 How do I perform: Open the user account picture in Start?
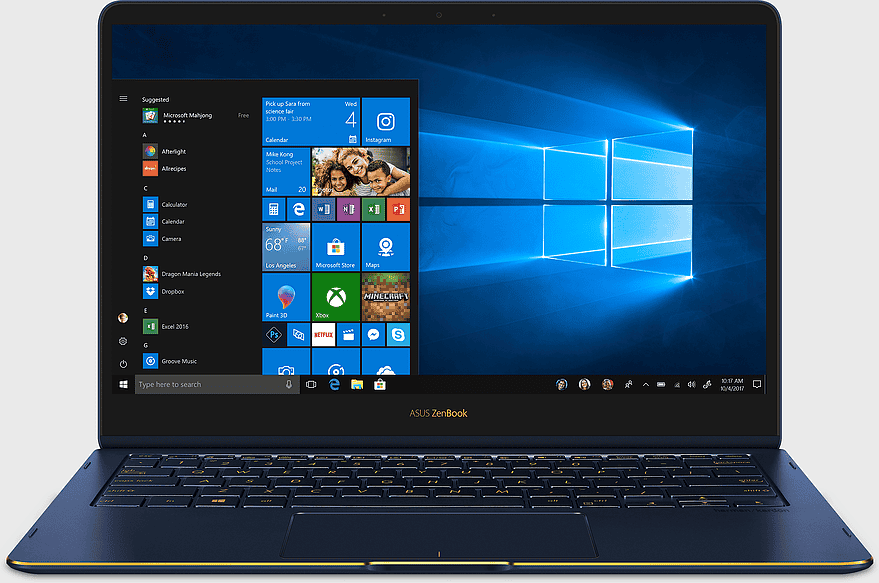click(x=123, y=318)
